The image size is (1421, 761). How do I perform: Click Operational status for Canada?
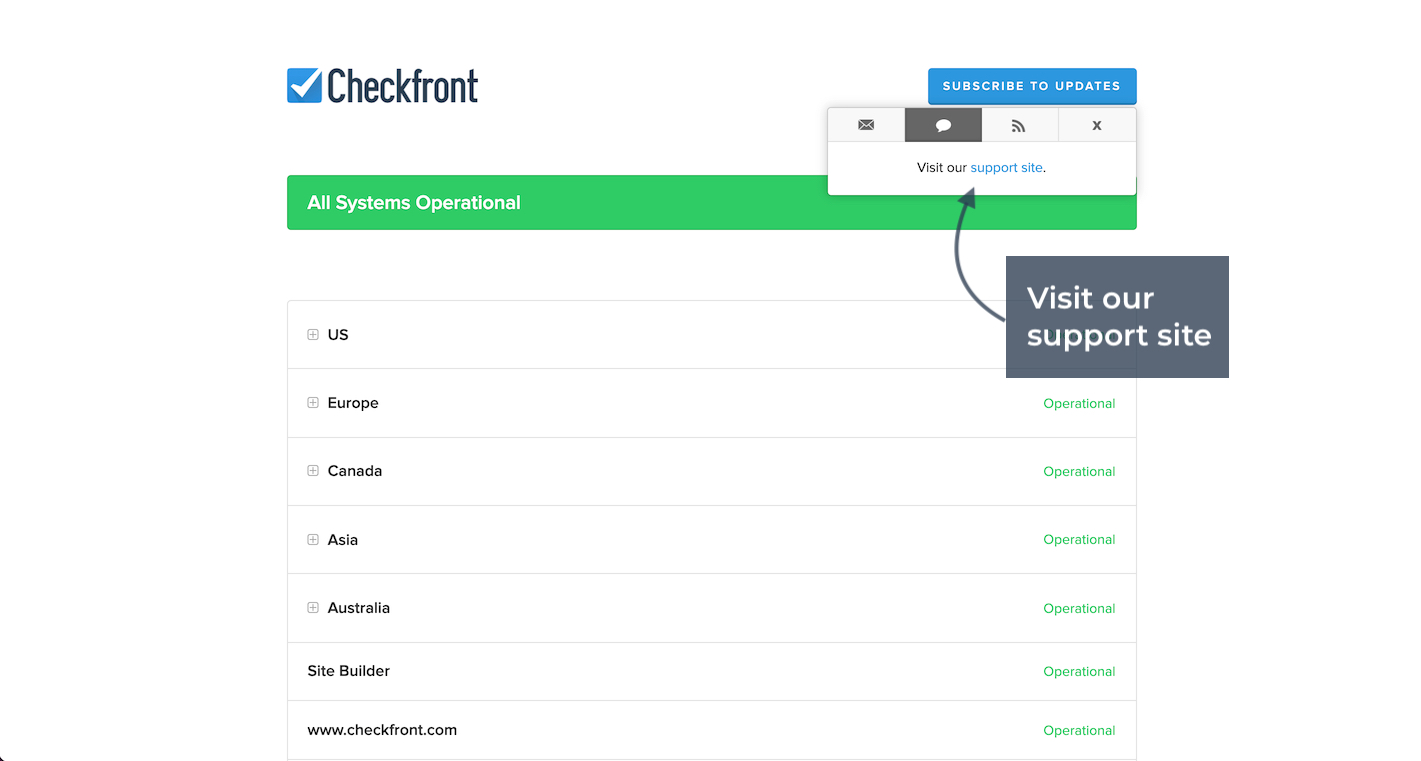(x=1079, y=472)
